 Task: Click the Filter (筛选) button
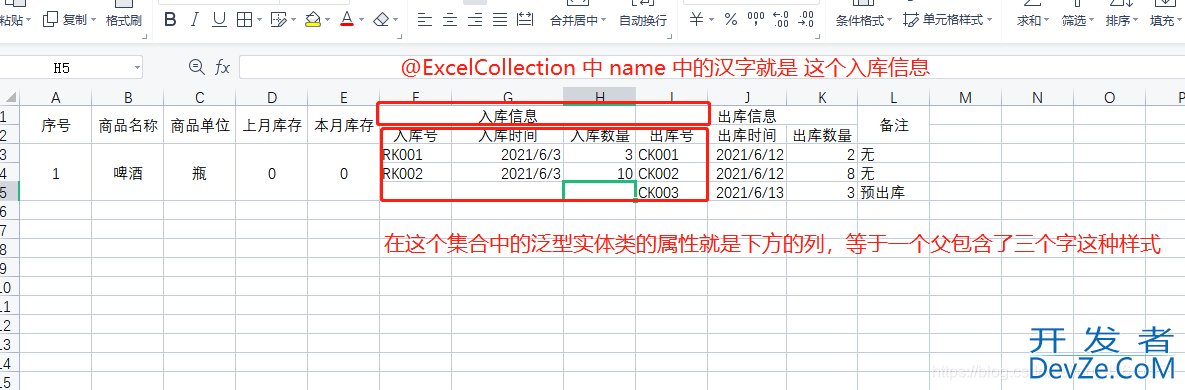[1077, 20]
